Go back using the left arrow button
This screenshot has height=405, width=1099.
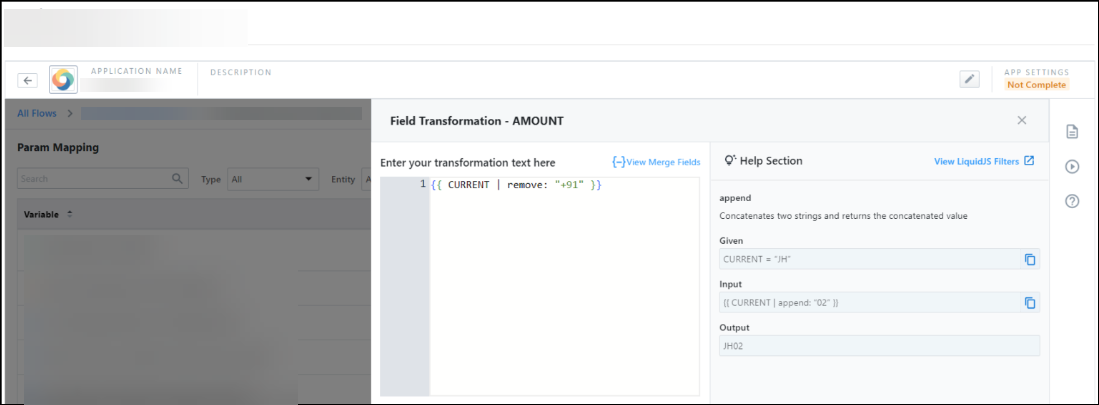click(27, 81)
